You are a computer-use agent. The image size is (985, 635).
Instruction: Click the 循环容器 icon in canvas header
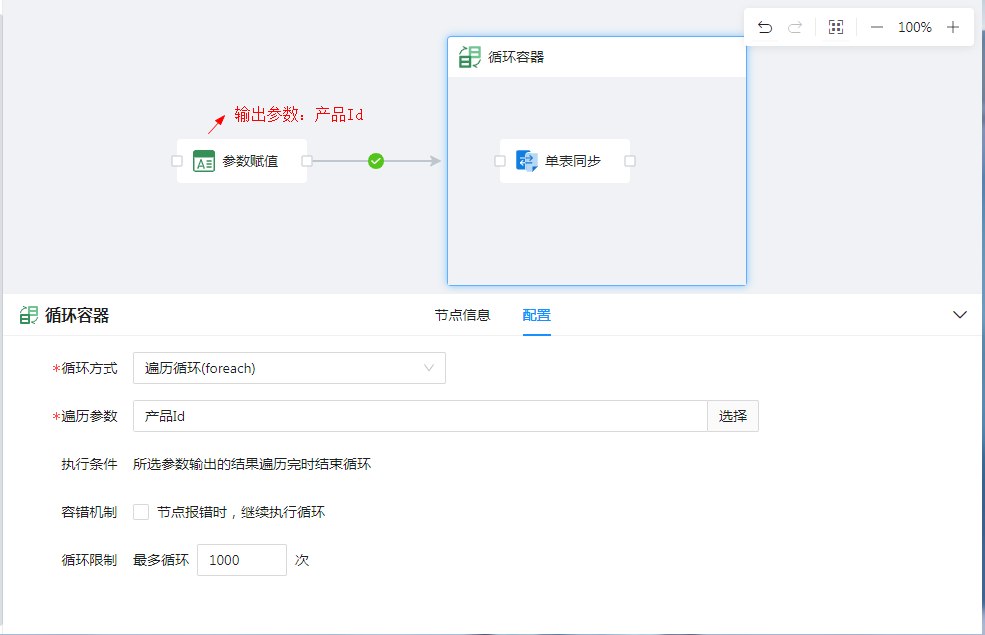[x=469, y=57]
